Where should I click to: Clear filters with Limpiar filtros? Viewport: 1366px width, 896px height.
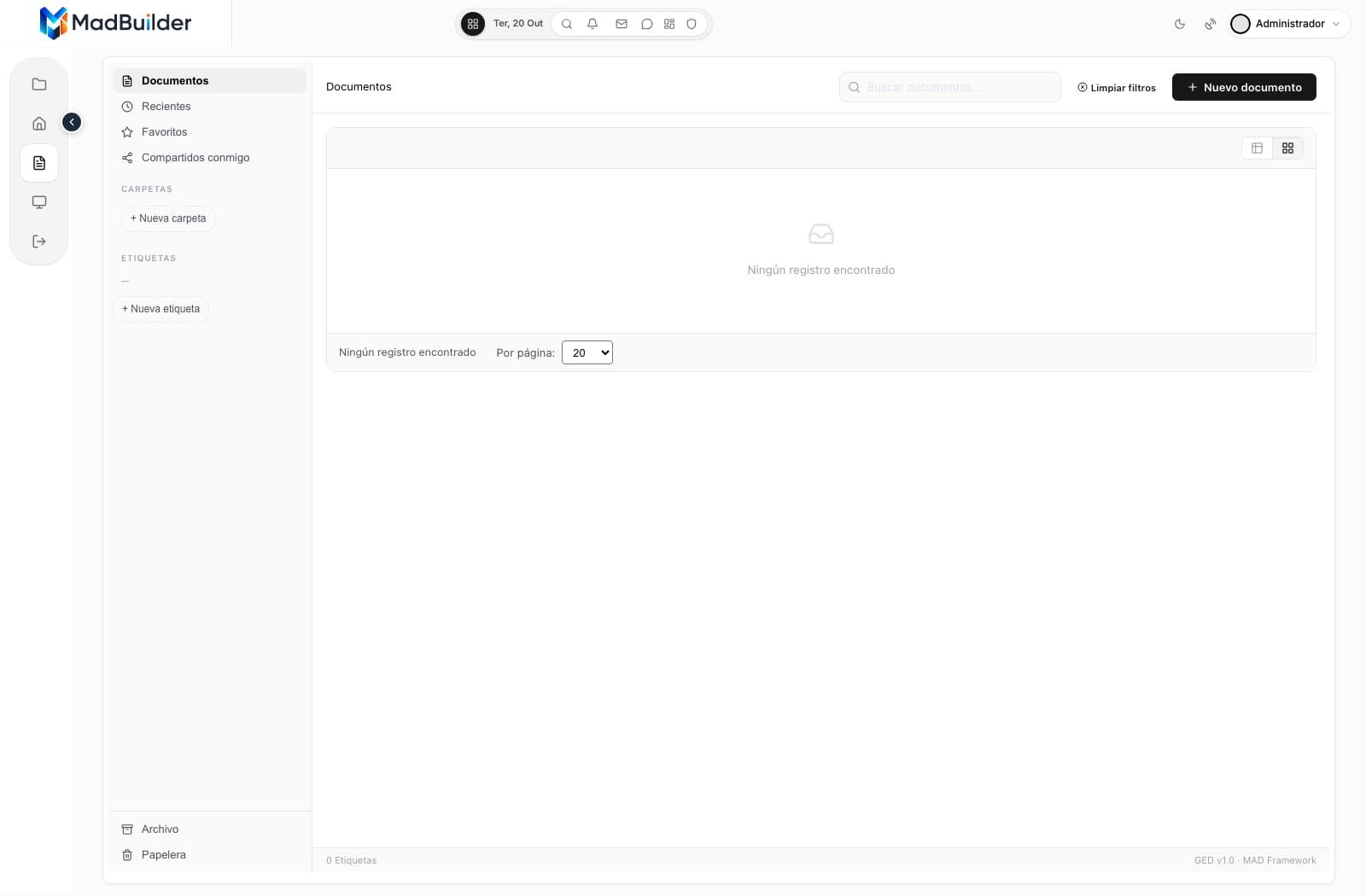point(1117,87)
